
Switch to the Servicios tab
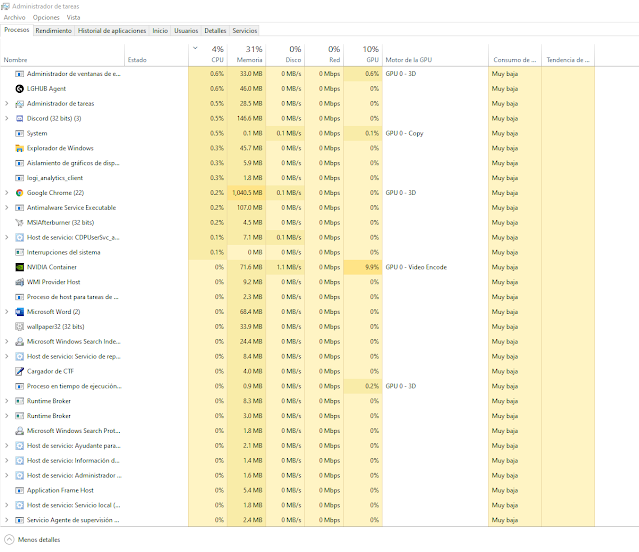pos(245,31)
